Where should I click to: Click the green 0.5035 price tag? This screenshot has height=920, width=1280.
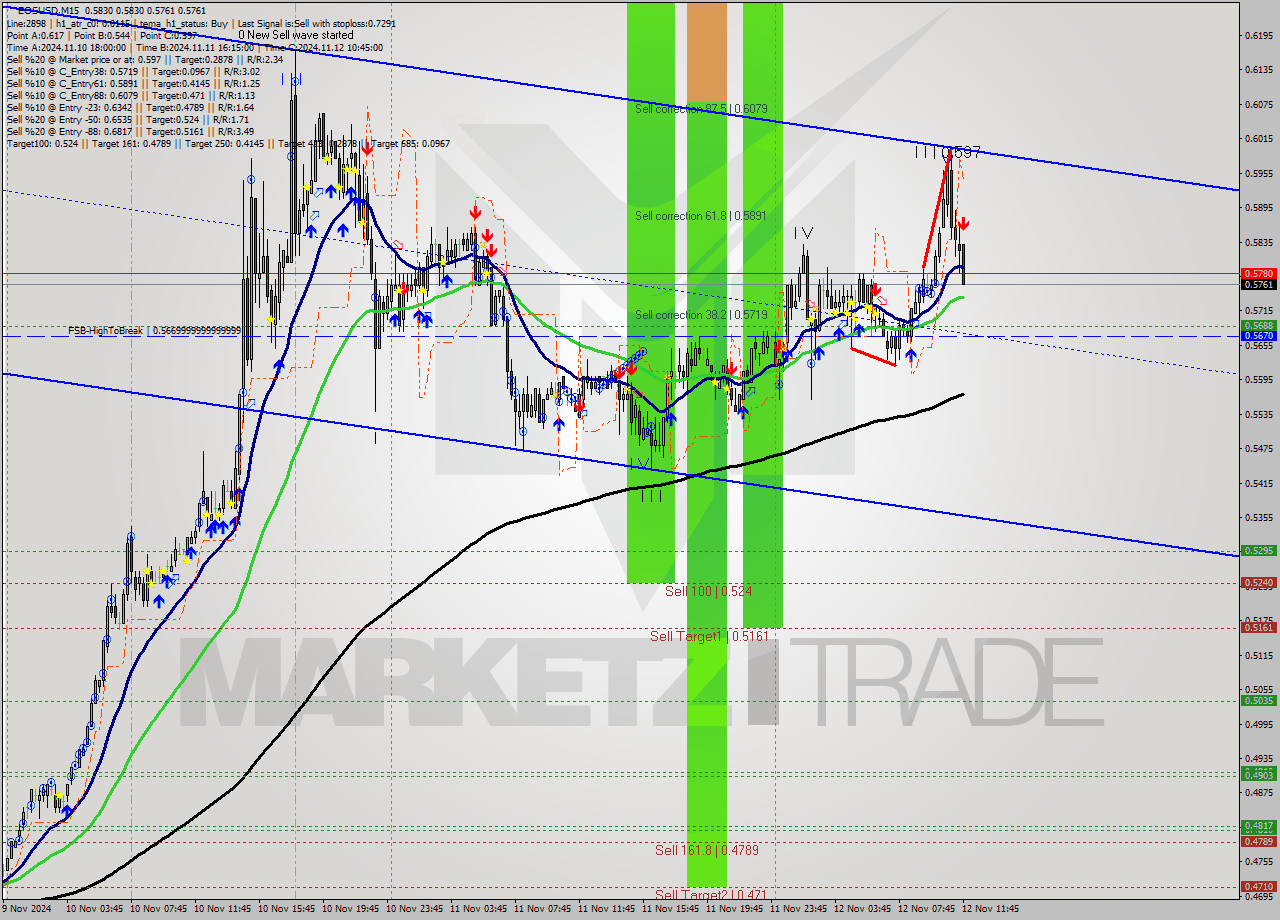[1257, 700]
